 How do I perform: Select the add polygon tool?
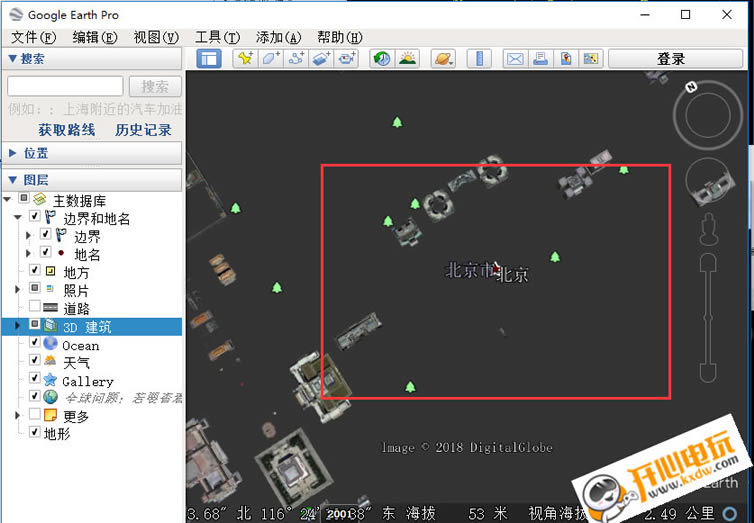point(270,59)
